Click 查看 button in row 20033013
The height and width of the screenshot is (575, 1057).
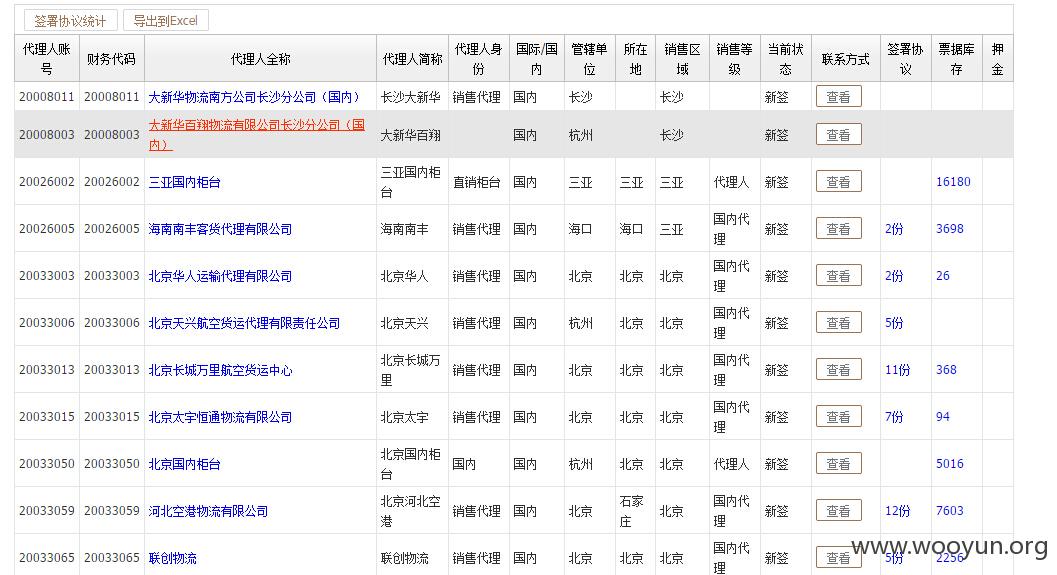tap(839, 370)
